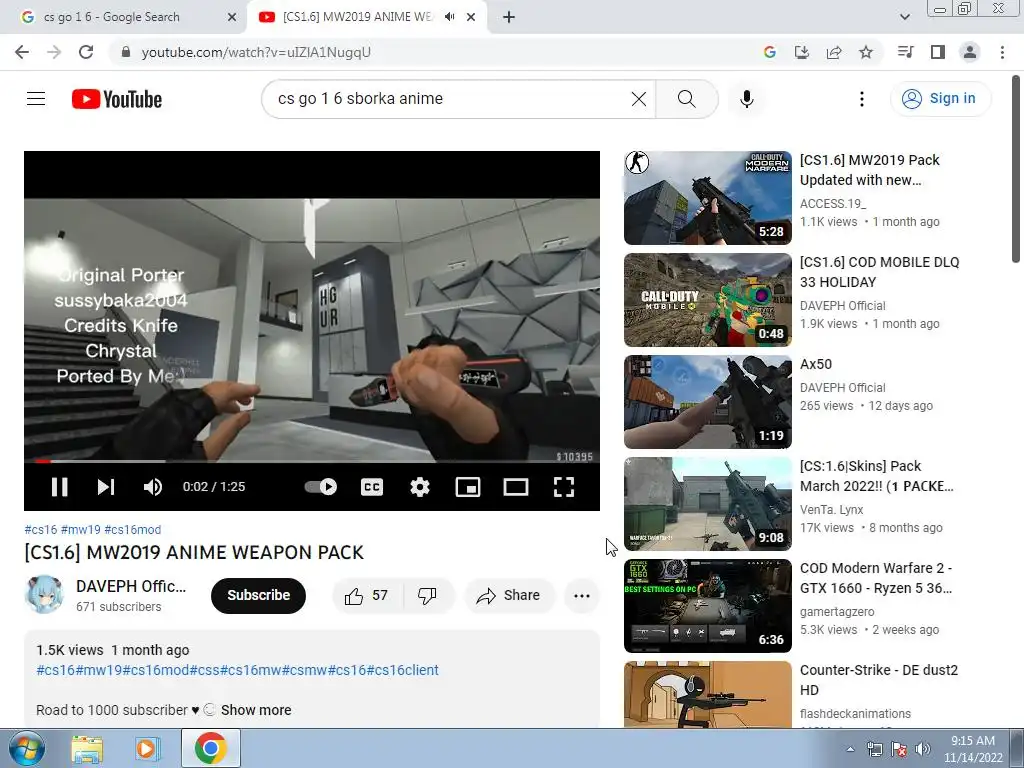Image resolution: width=1024 pixels, height=768 pixels.
Task: Open a new browser tab
Action: tap(509, 17)
